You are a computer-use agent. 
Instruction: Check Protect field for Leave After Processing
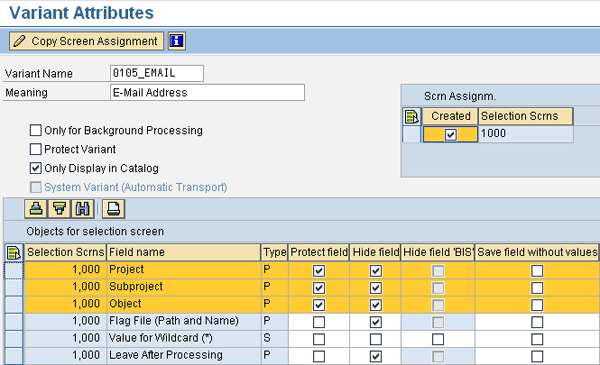[x=319, y=356]
